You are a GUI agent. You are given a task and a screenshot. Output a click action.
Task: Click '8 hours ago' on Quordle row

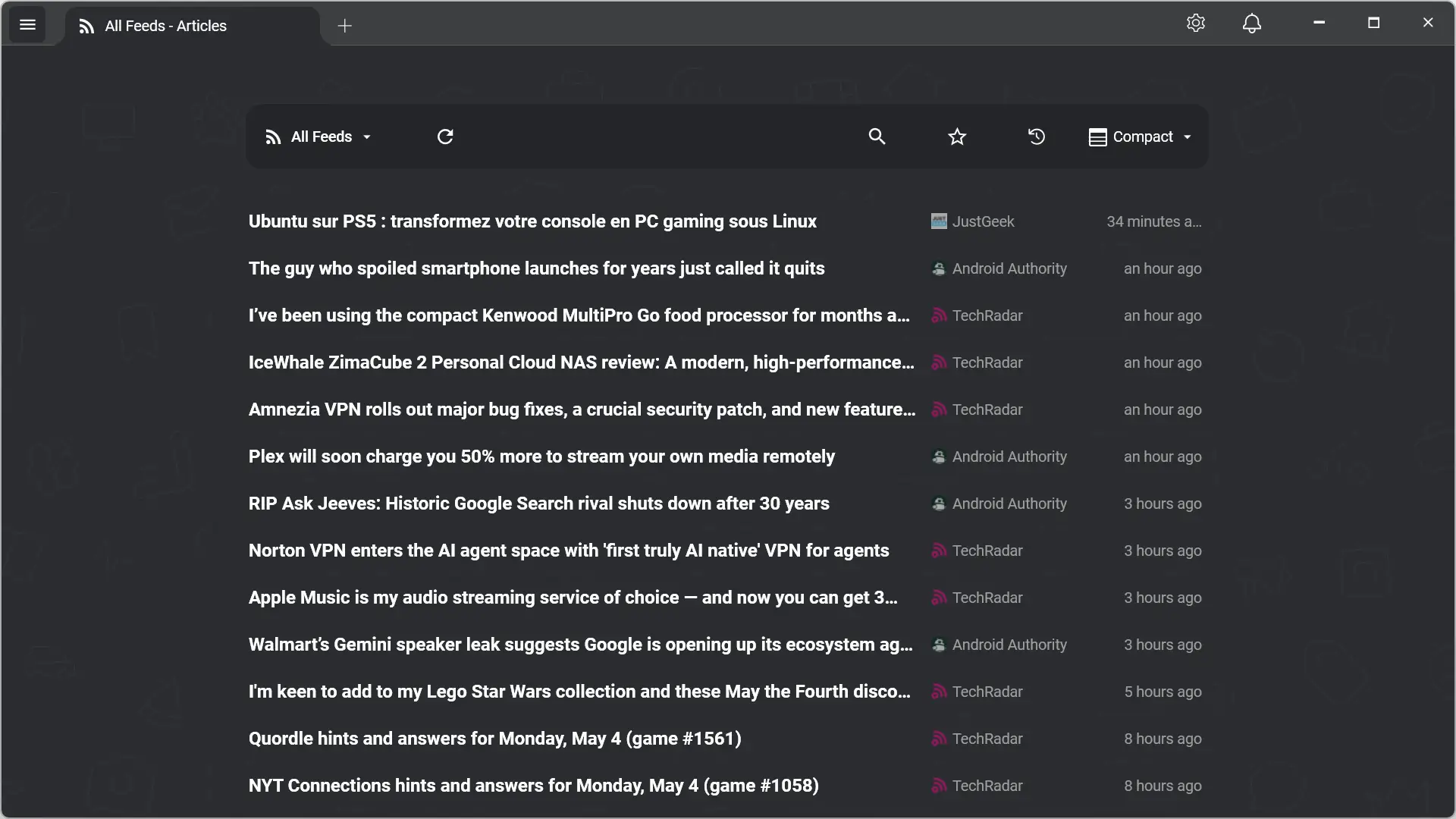coord(1163,739)
